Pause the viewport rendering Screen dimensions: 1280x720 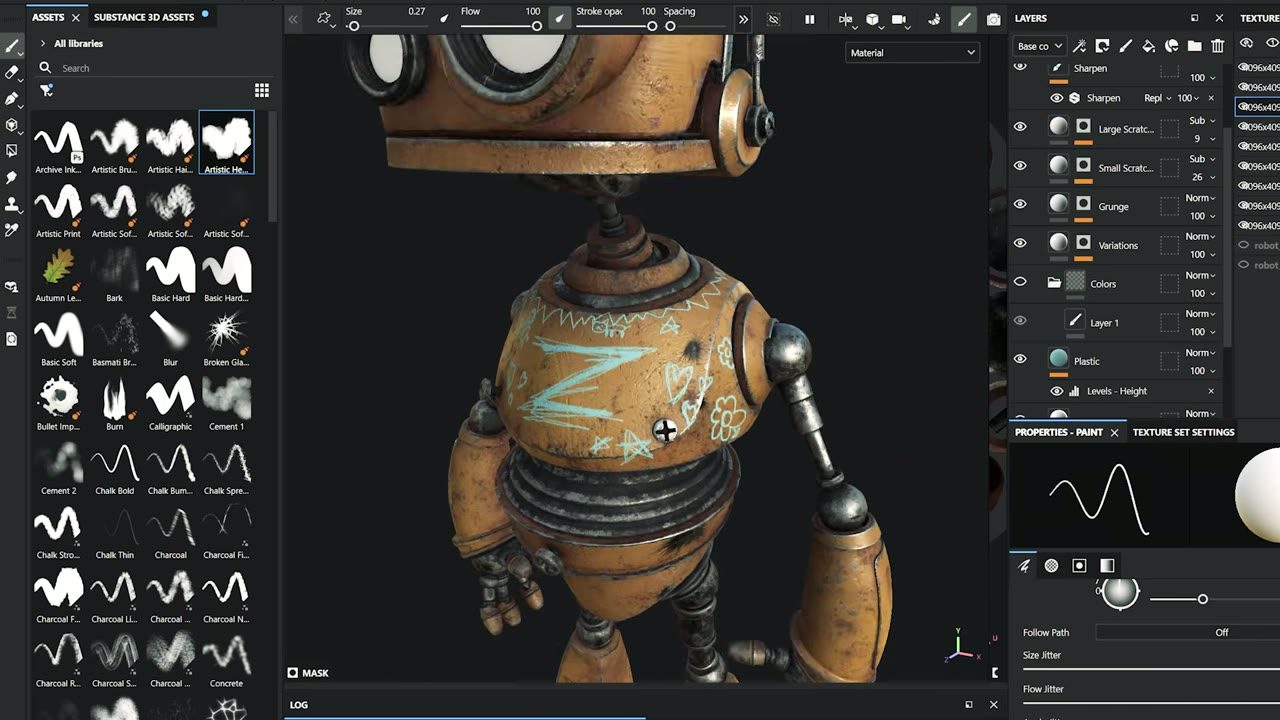[x=810, y=19]
